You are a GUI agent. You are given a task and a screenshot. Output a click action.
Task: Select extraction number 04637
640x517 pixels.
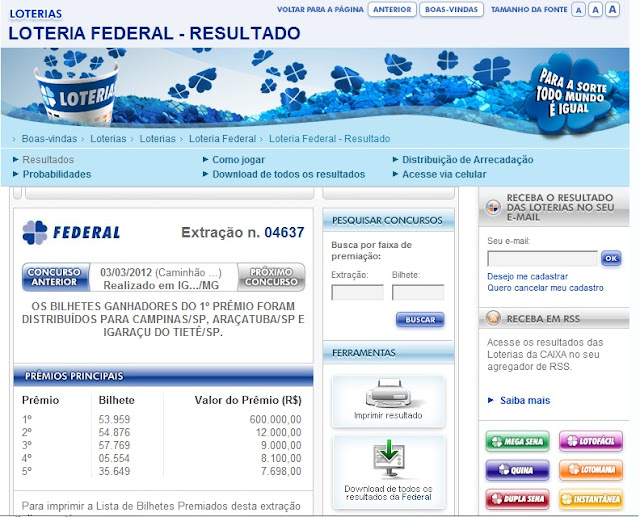pos(284,233)
